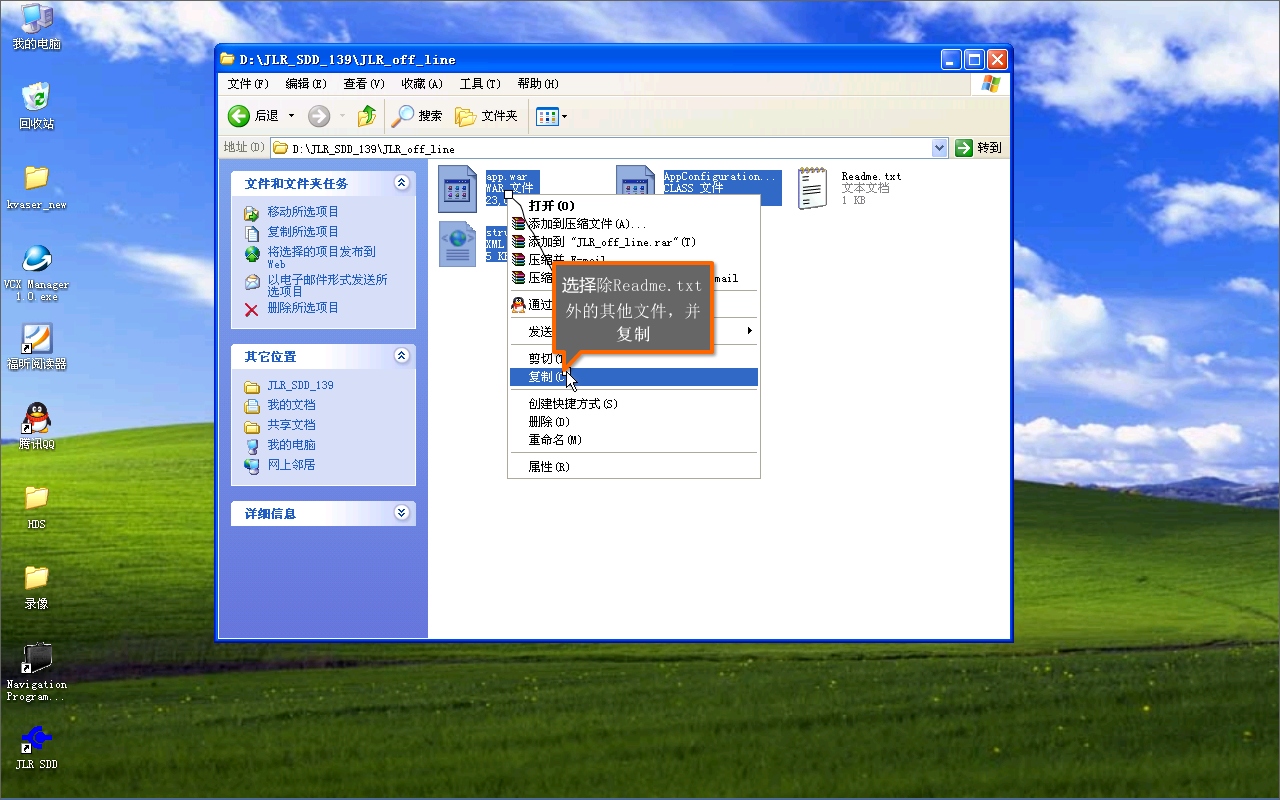Select the XML globe file icon
The width and height of the screenshot is (1280, 800).
click(x=457, y=244)
